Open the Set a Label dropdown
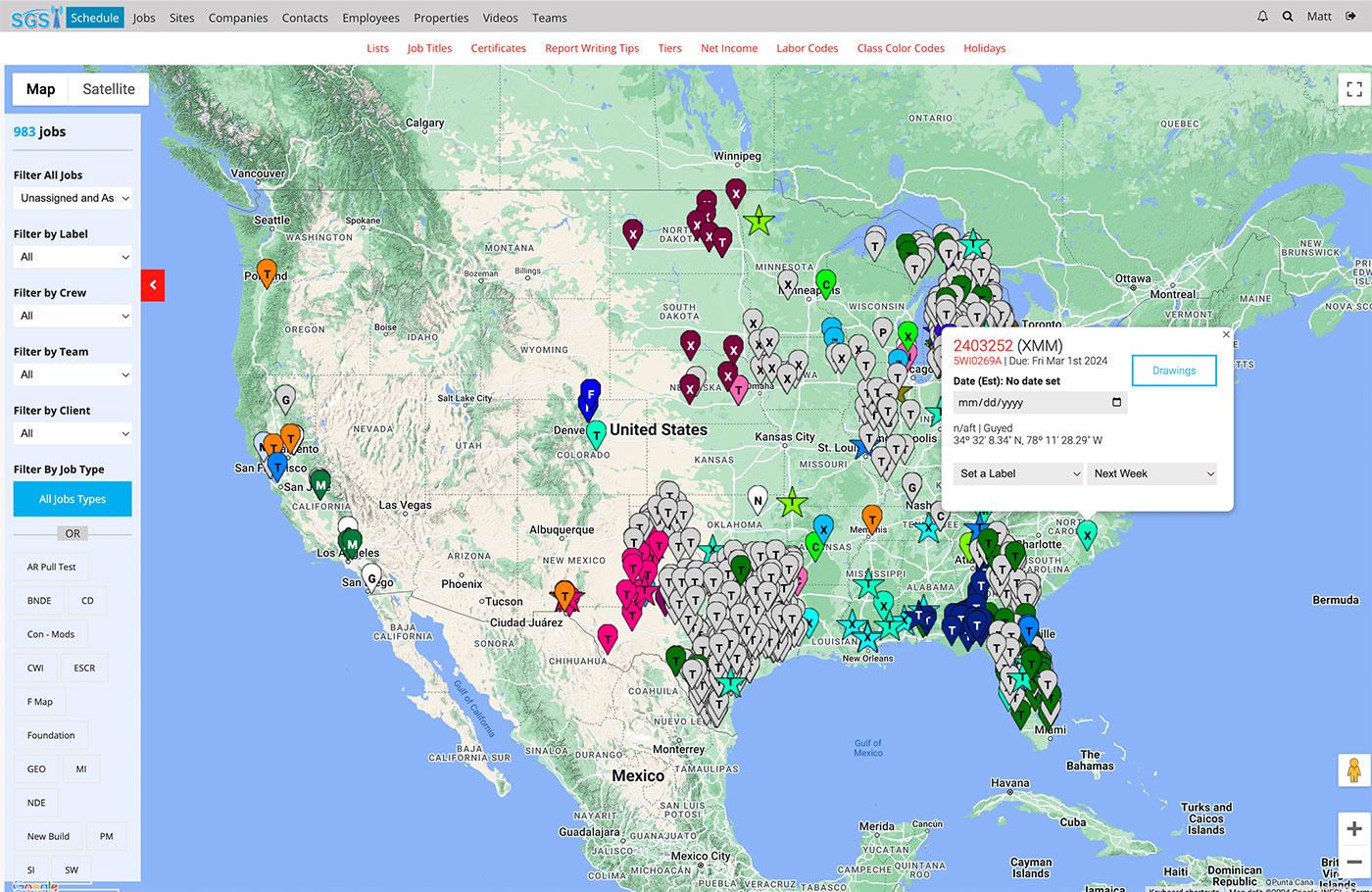The width and height of the screenshot is (1372, 892). point(1017,473)
